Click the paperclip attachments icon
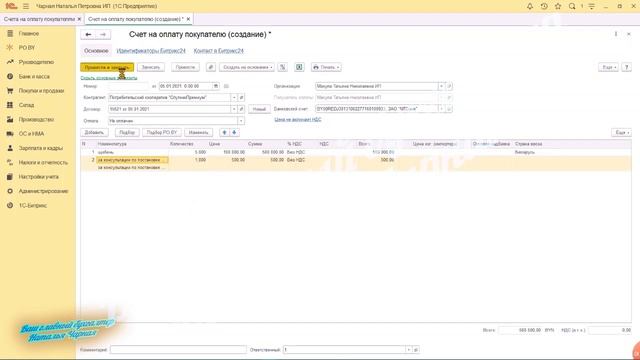This screenshot has height=360, width=640. pos(211,67)
